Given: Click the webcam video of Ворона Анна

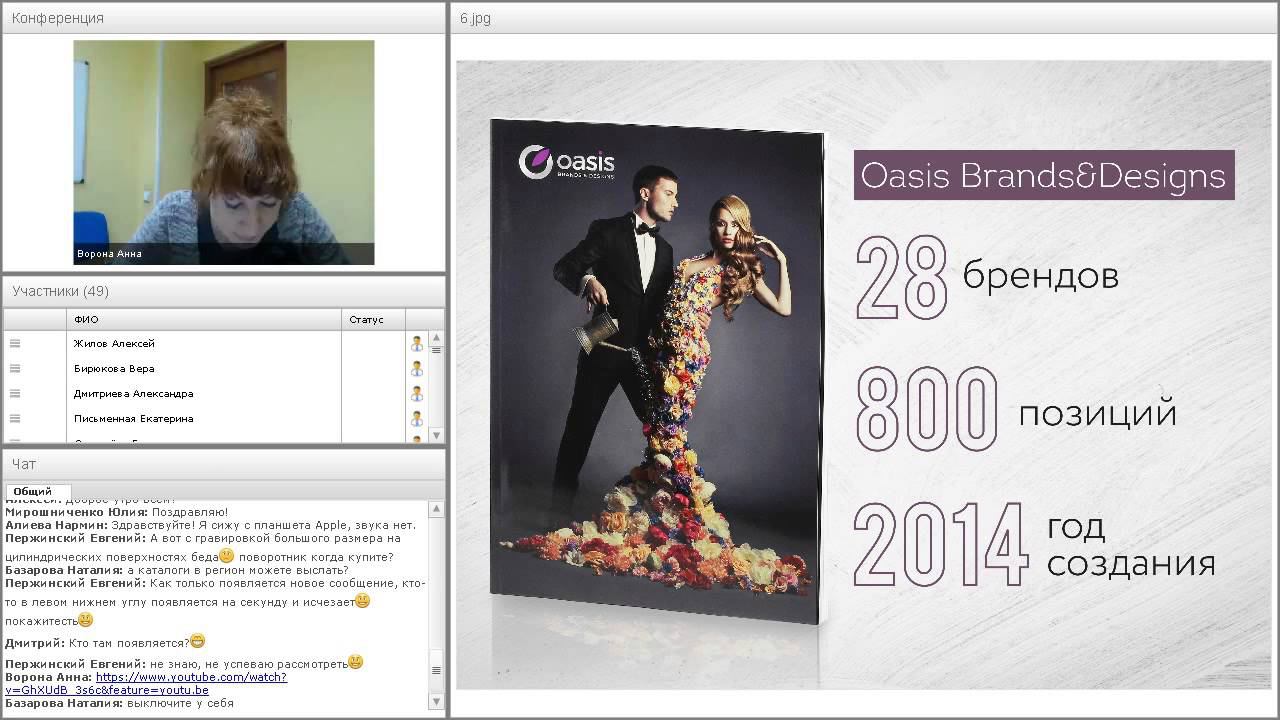Looking at the screenshot, I should click(224, 152).
